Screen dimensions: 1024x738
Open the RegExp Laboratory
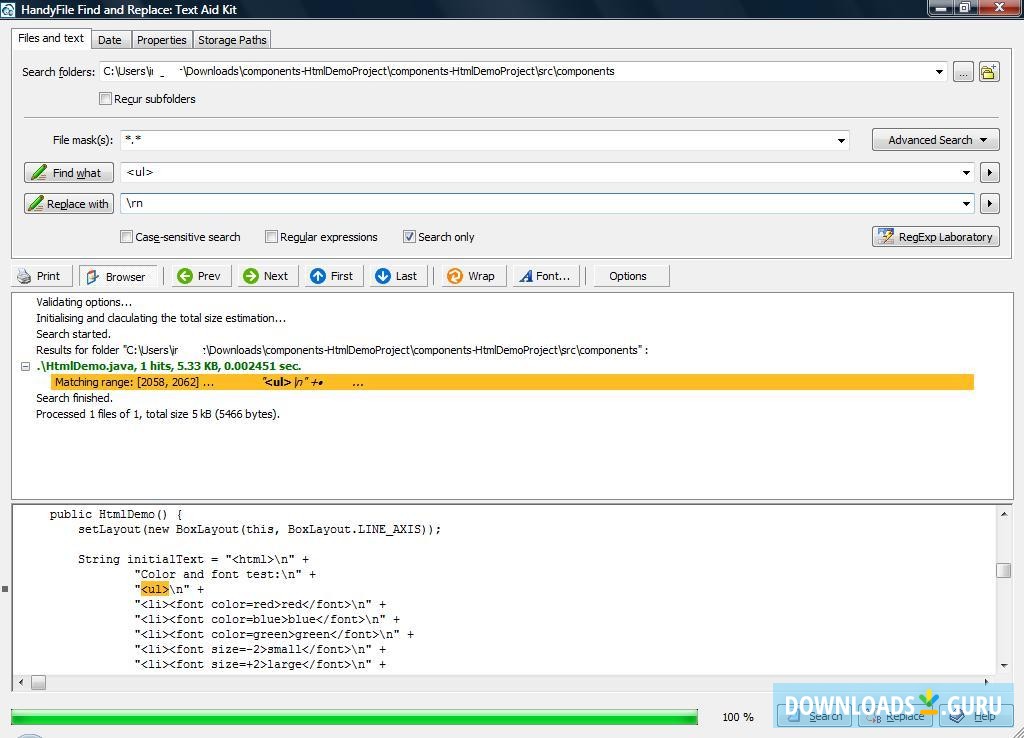coord(935,236)
